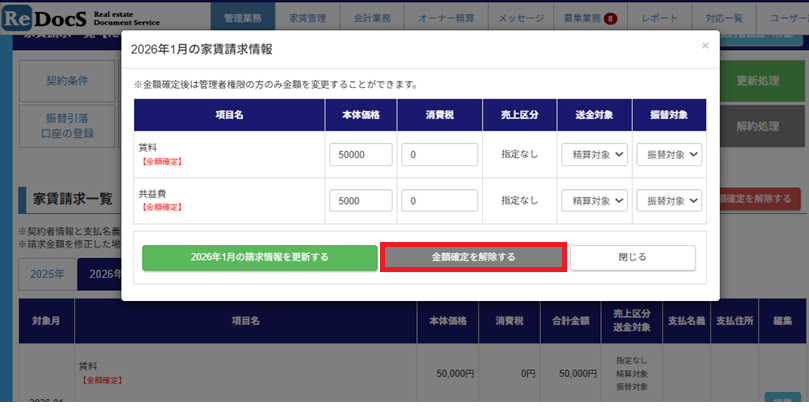Open the レポート menu tab
The width and height of the screenshot is (809, 408).
click(x=659, y=18)
